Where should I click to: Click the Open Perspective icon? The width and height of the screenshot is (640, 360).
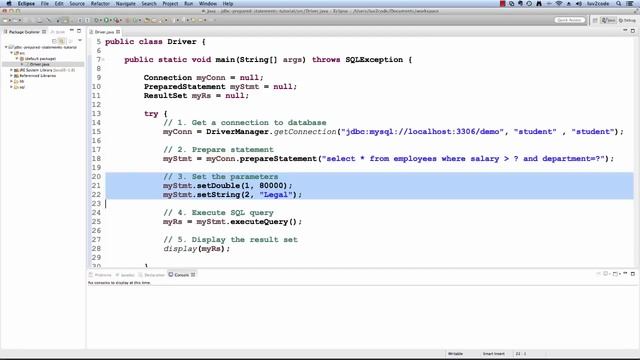point(595,20)
